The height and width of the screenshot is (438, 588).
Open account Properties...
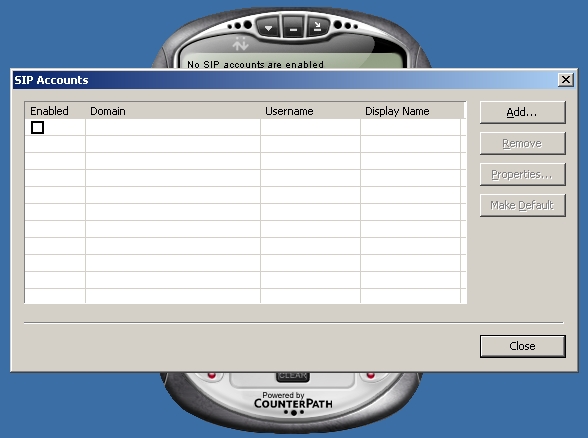tap(522, 174)
